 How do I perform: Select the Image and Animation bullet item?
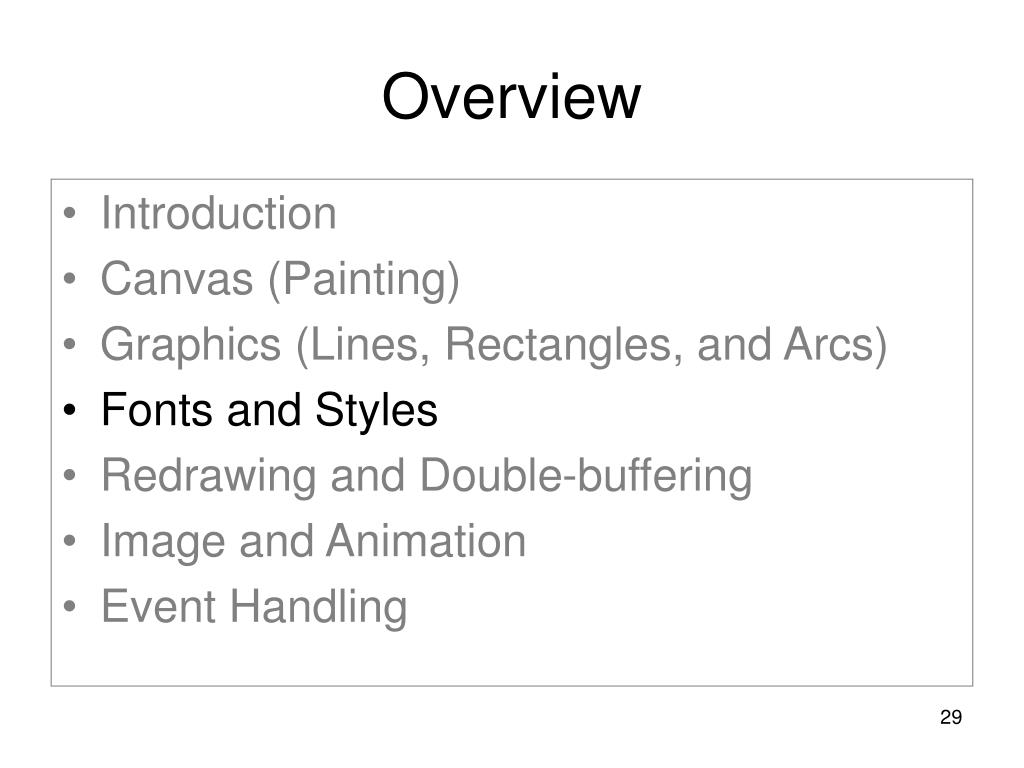[x=313, y=541]
